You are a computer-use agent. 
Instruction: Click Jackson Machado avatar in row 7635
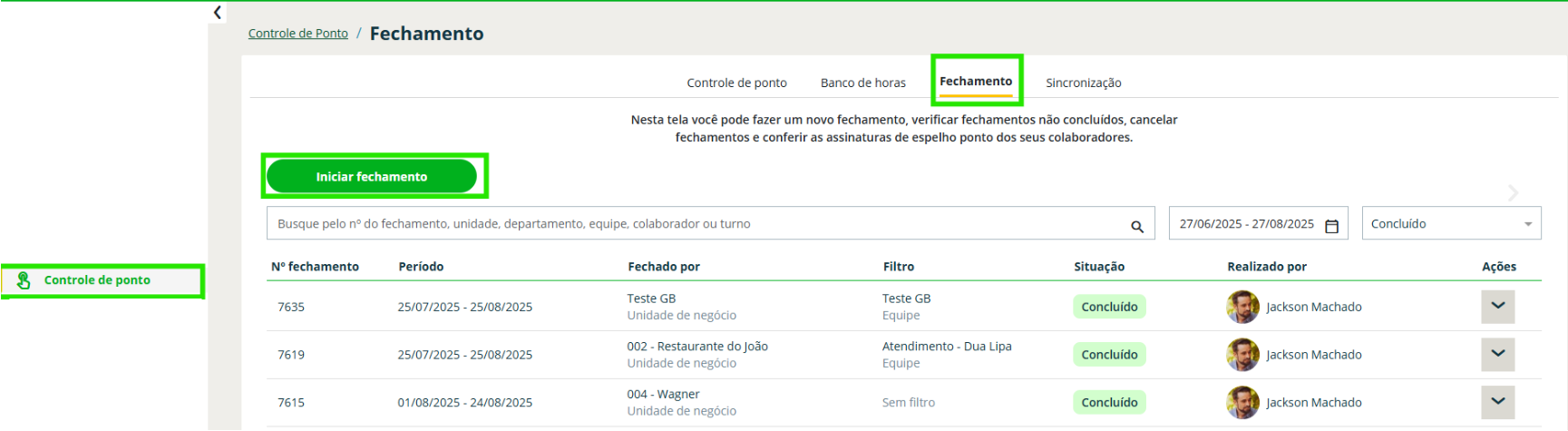1242,307
